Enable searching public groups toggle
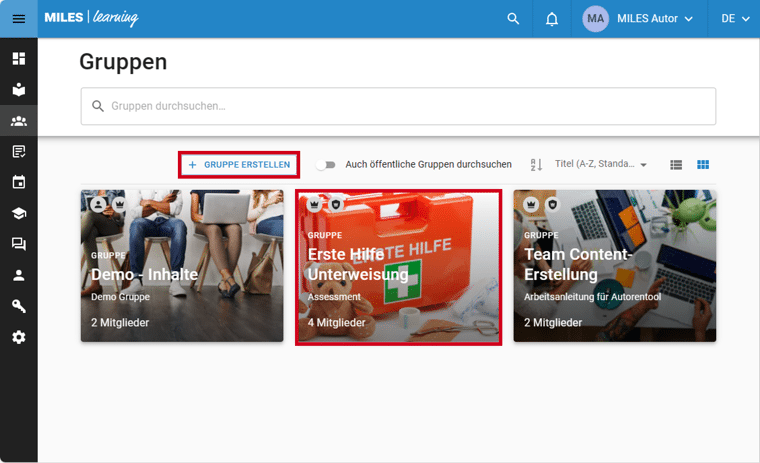Screen dimensions: 760x463 click(325, 165)
